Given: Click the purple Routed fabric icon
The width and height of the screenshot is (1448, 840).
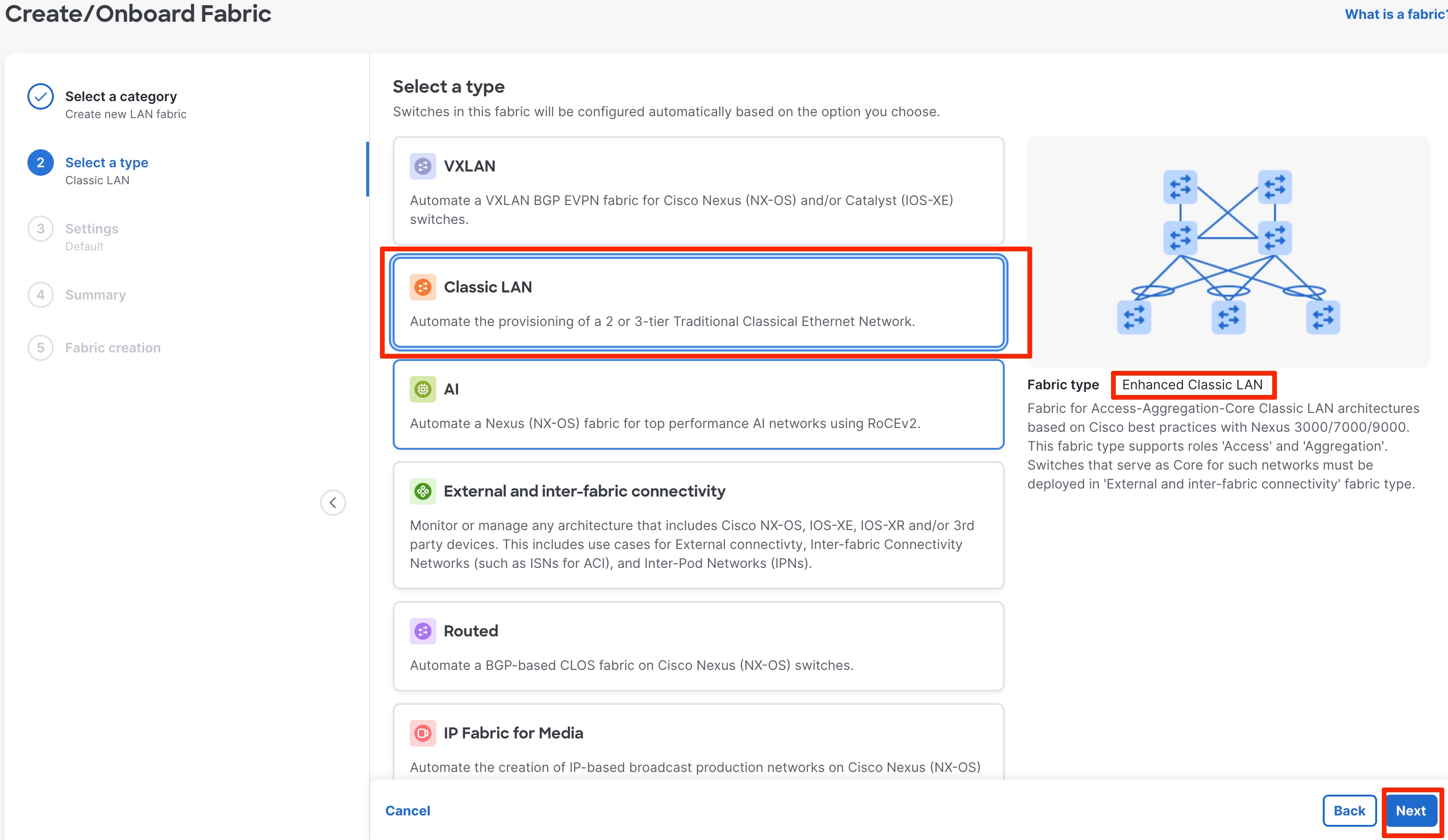Looking at the screenshot, I should [422, 632].
